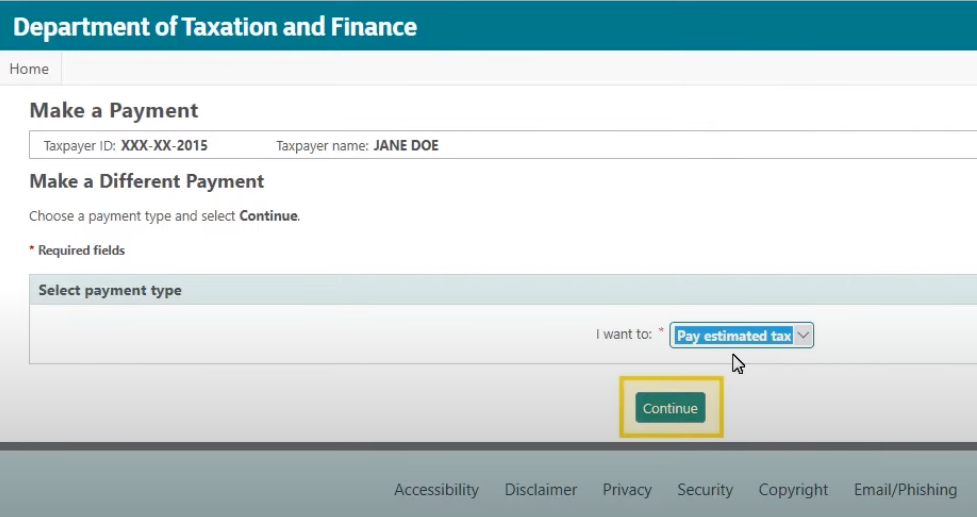This screenshot has height=517, width=977.
Task: Click the 'Required fields' note
Action: pos(77,250)
